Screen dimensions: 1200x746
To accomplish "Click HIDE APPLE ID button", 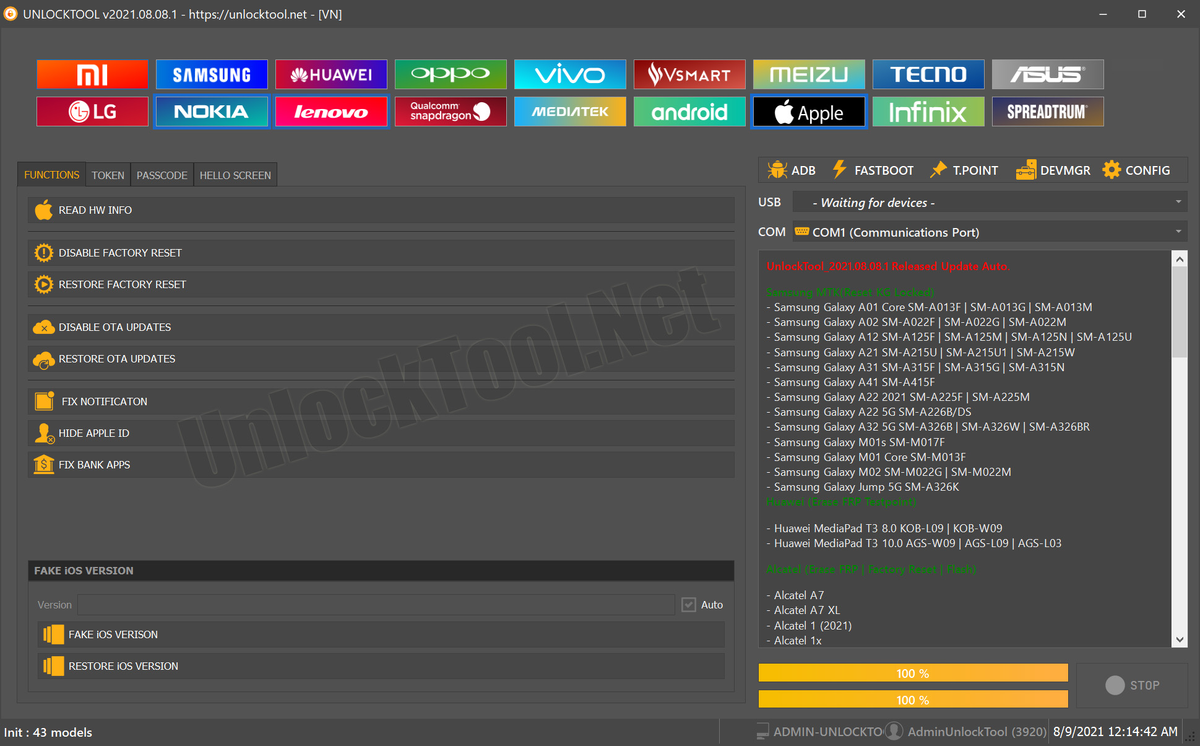I will point(381,433).
